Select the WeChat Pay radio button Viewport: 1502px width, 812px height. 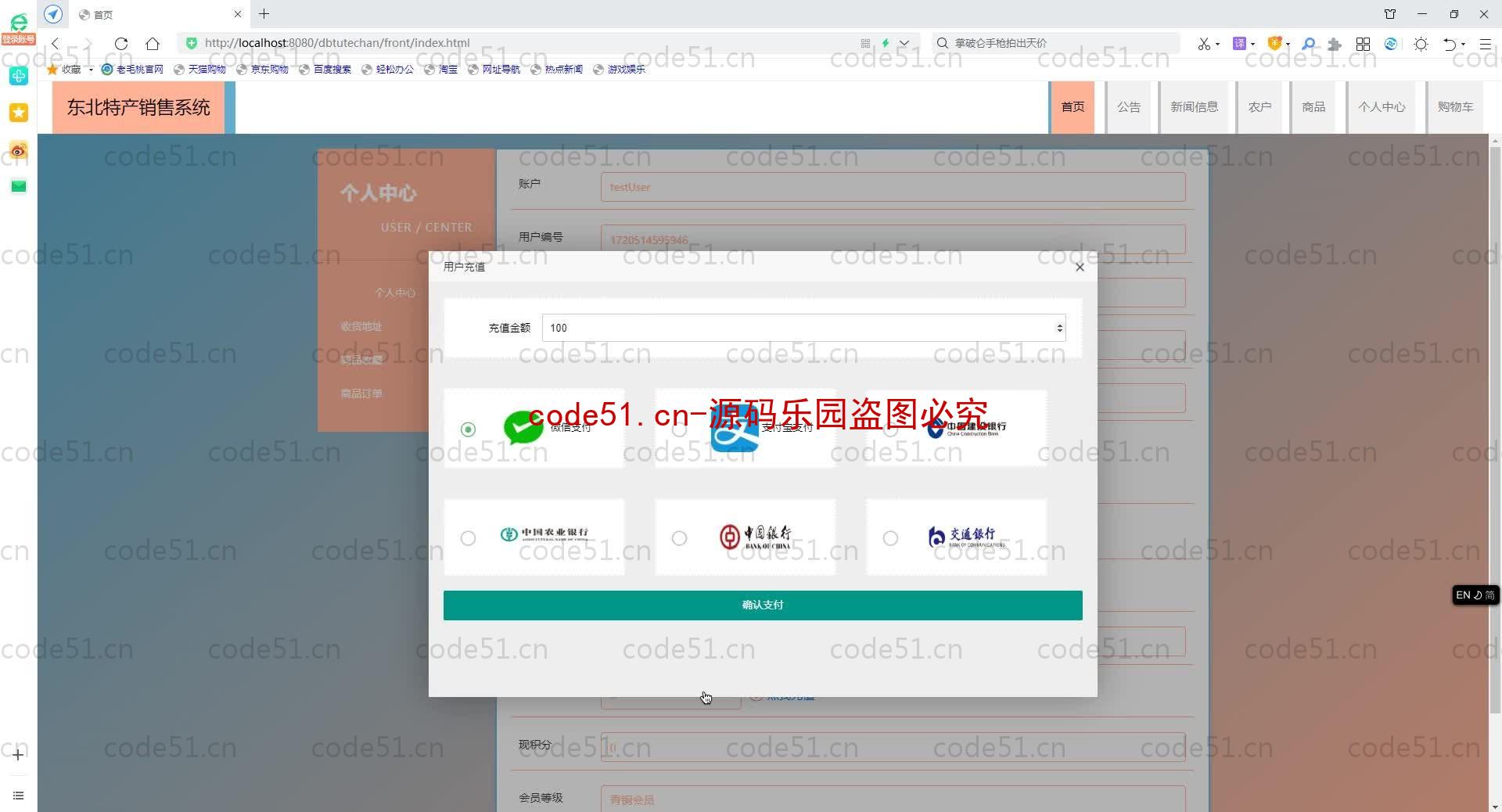pyautogui.click(x=468, y=429)
